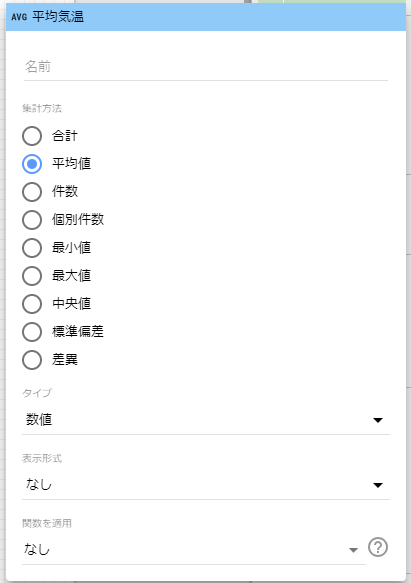Open the help question mark icon
The height and width of the screenshot is (583, 411).
[x=378, y=547]
